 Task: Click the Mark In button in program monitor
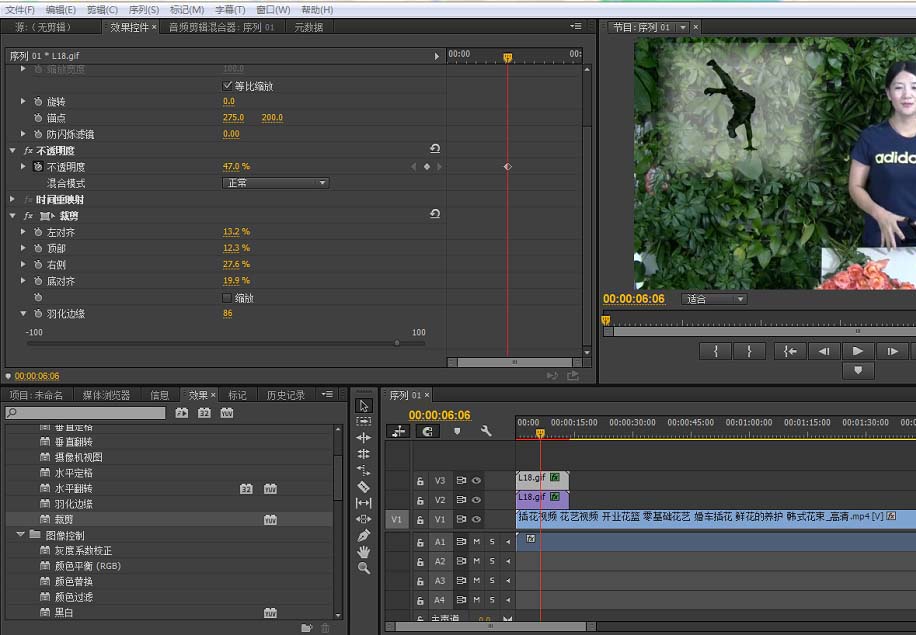click(716, 351)
